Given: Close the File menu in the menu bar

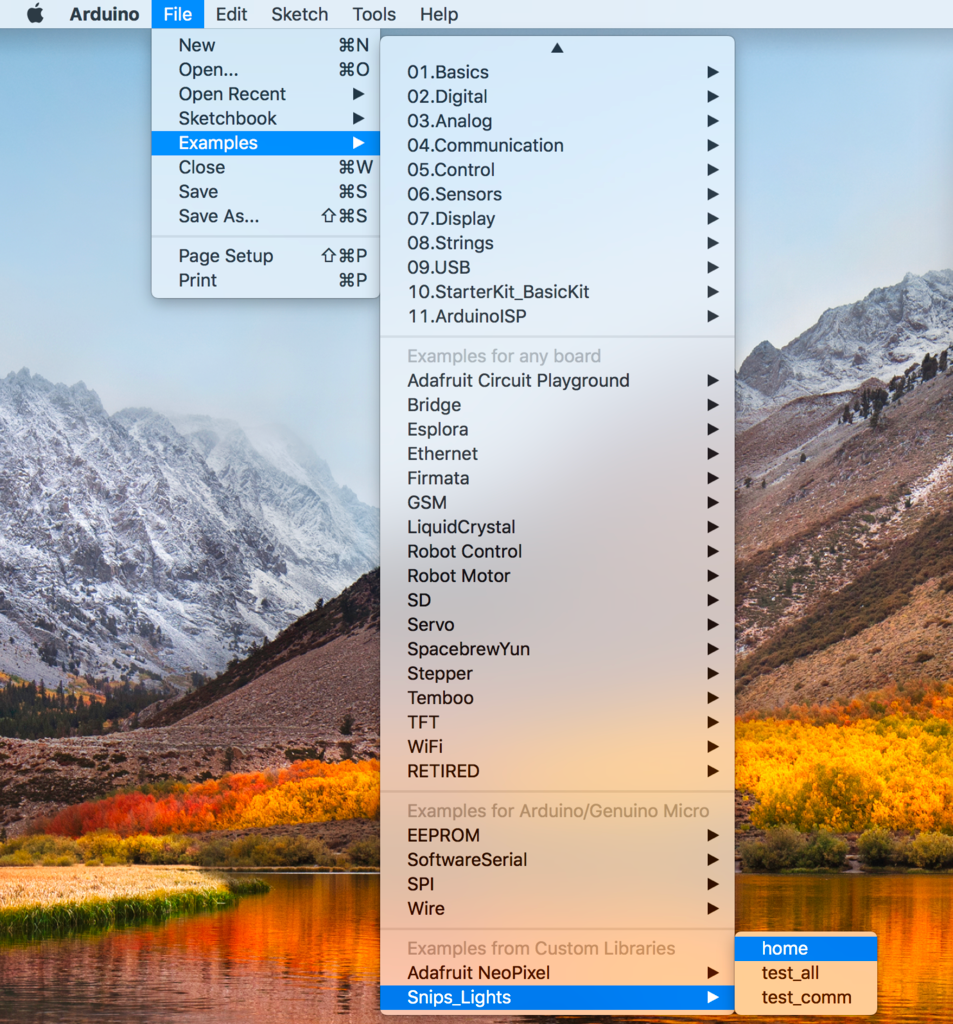Looking at the screenshot, I should 178,14.
